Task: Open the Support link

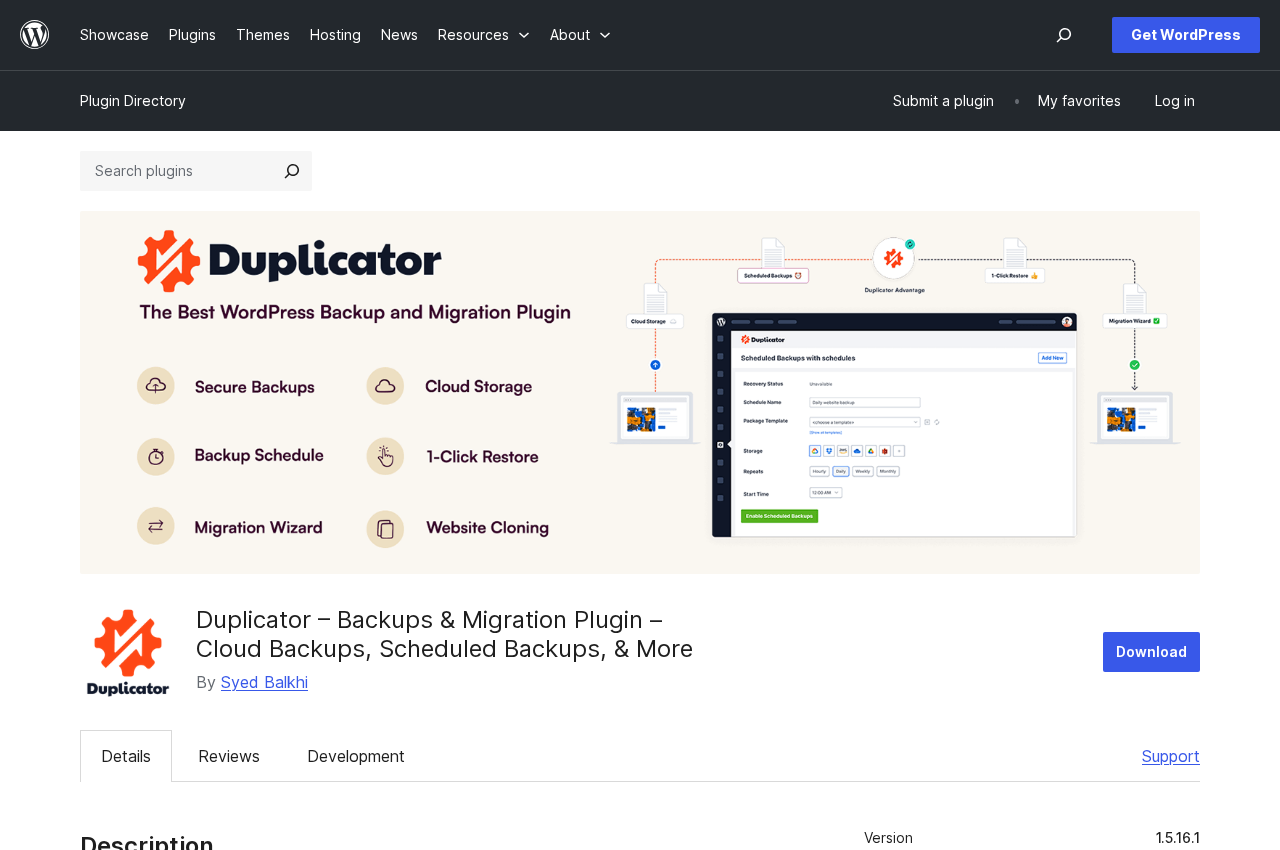Action: click(1171, 756)
